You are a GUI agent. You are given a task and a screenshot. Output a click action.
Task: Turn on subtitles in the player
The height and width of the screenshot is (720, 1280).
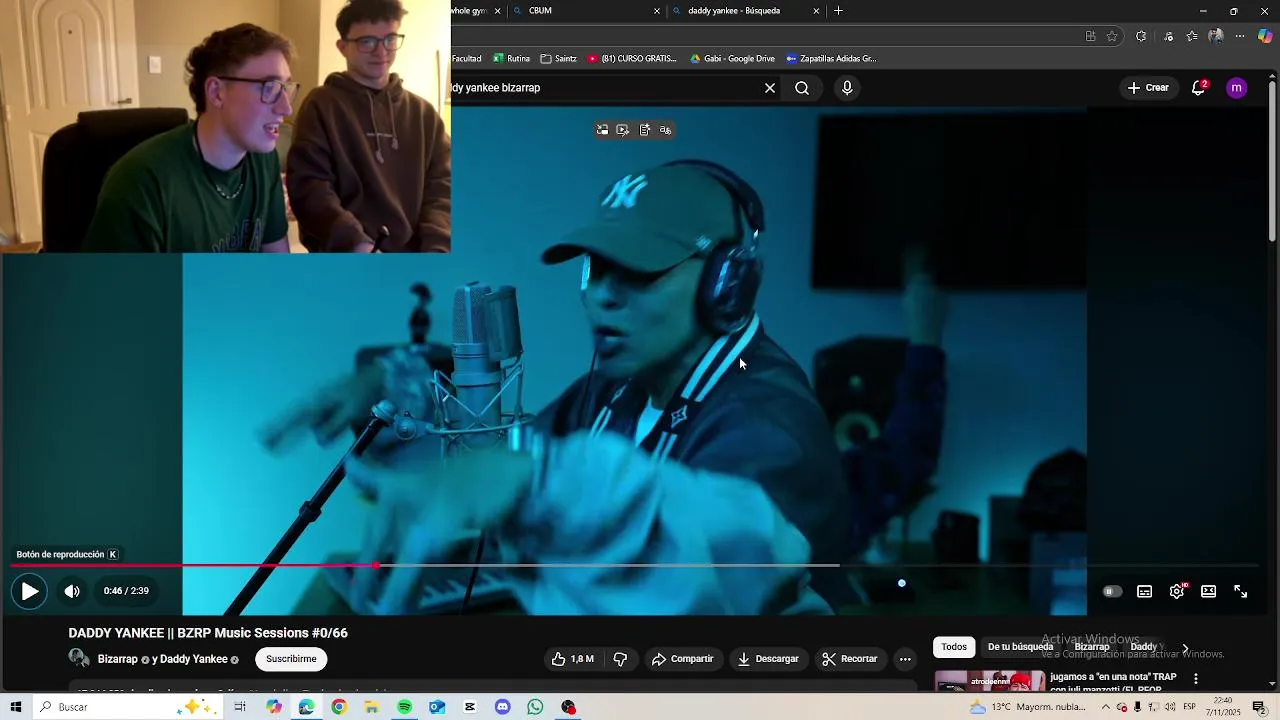(1144, 592)
